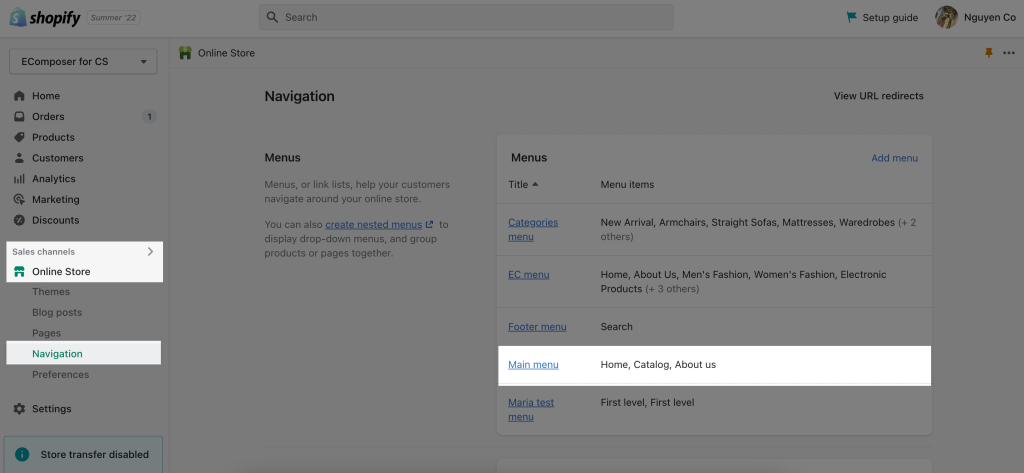Click the Customers person icon

click(20, 158)
